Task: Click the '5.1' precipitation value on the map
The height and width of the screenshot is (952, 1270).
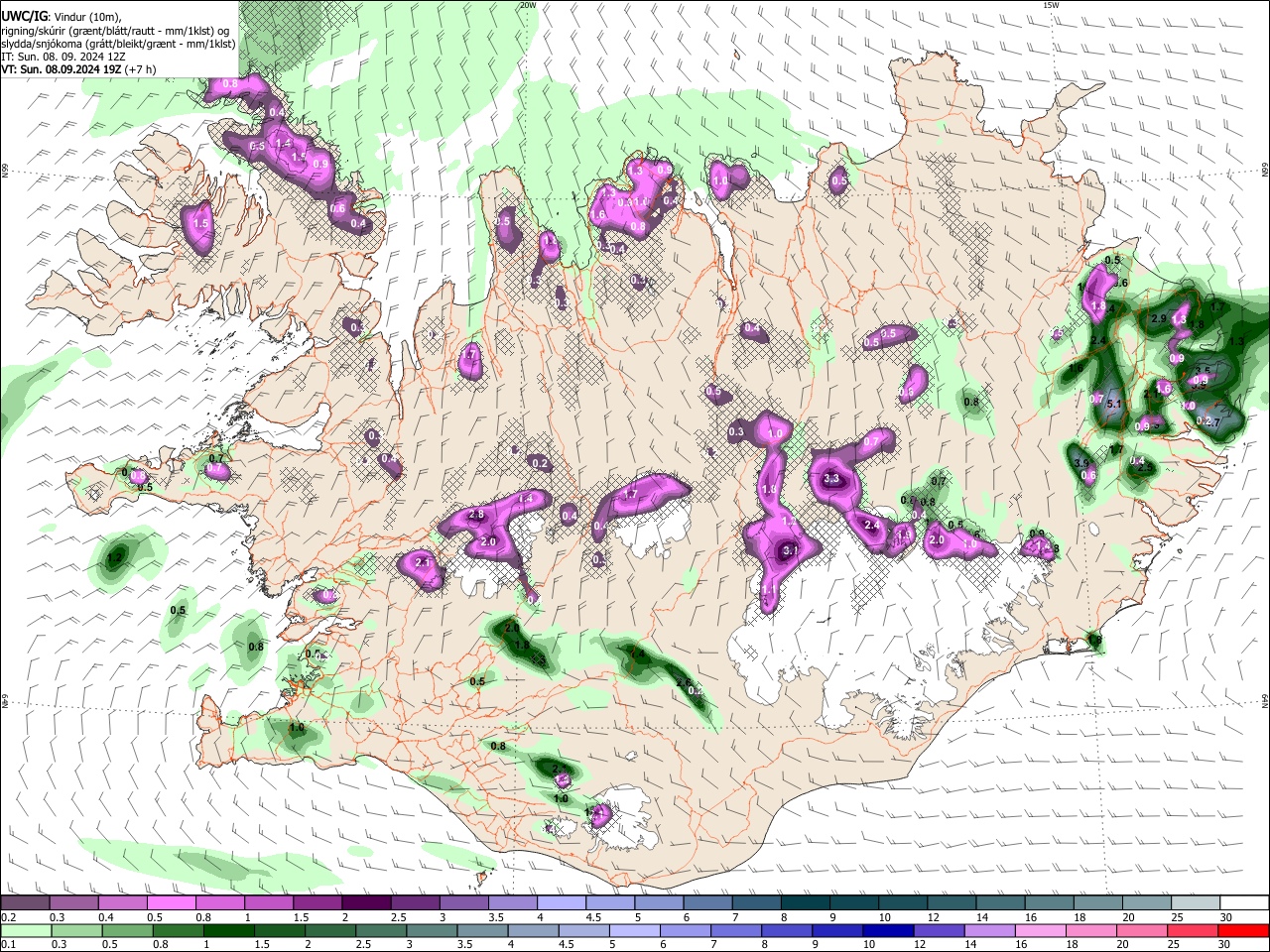Action: pyautogui.click(x=1113, y=404)
